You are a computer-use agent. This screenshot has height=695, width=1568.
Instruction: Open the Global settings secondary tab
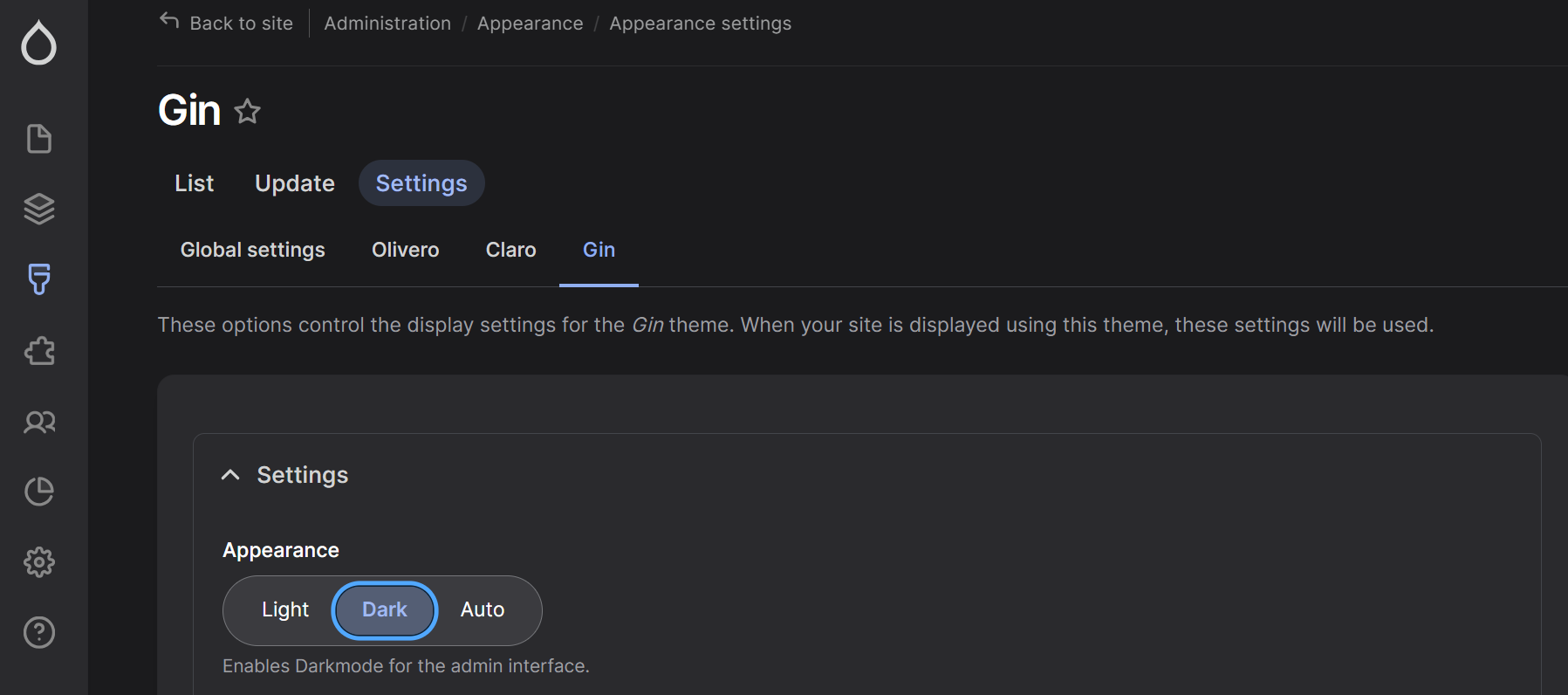coord(253,250)
